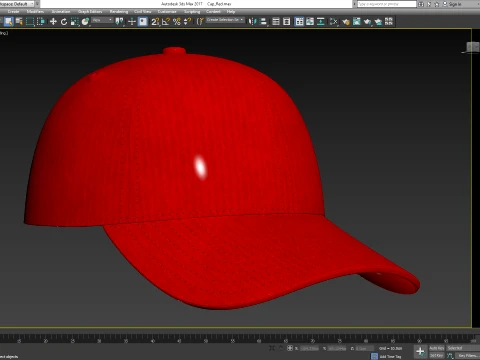Open the Selected key filter dropdown
480x360 pixels.
pos(463,348)
